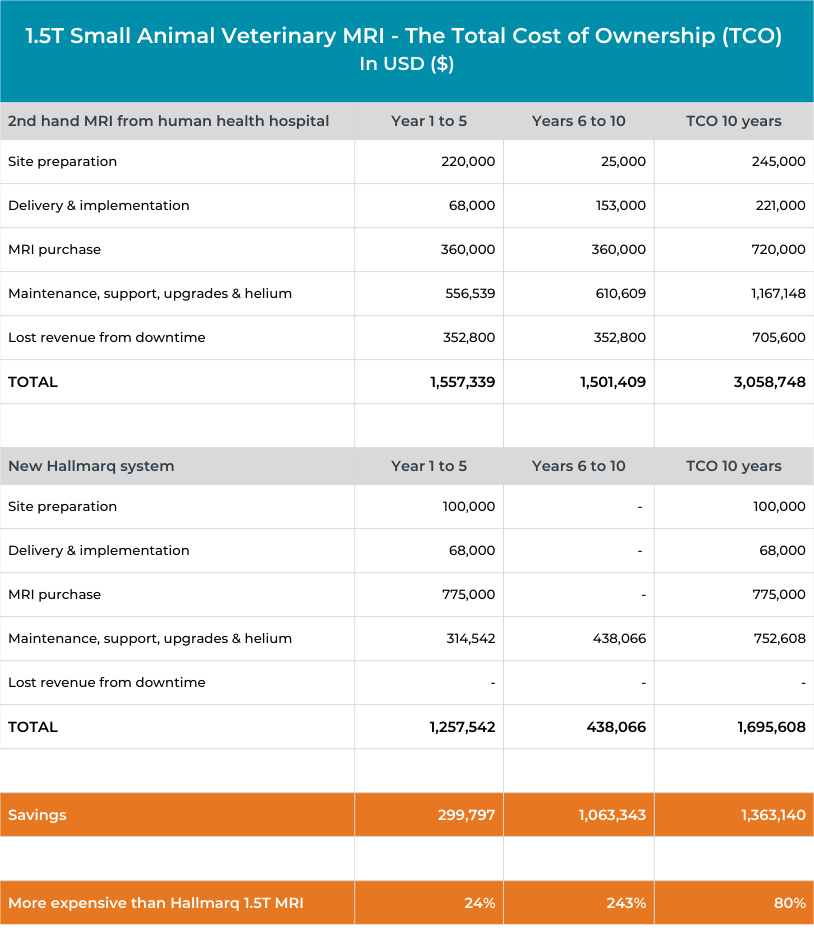814x932 pixels.
Task: Click the 'In USD ($)' subtitle
Action: (407, 64)
